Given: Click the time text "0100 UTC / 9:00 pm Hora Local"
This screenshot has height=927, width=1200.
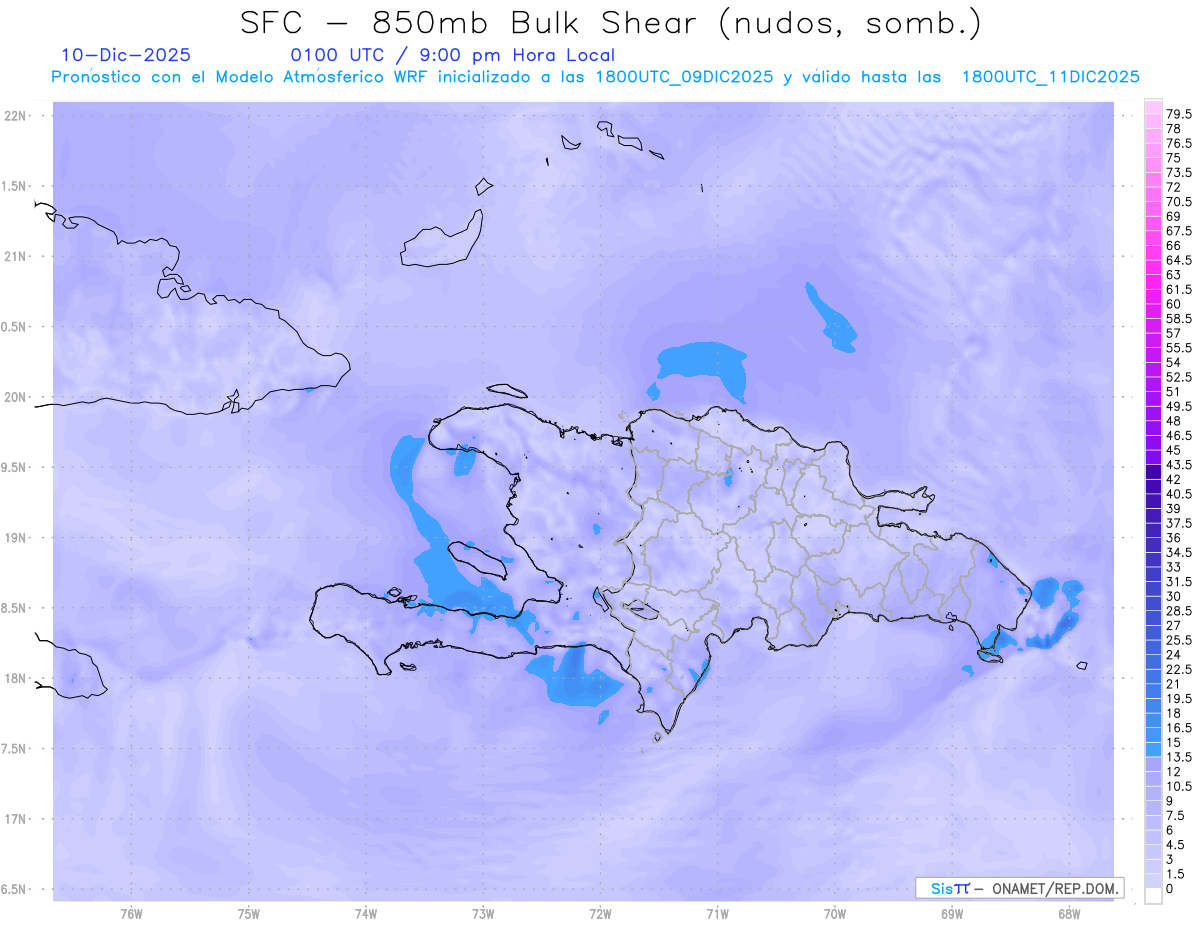Looking at the screenshot, I should 452,55.
